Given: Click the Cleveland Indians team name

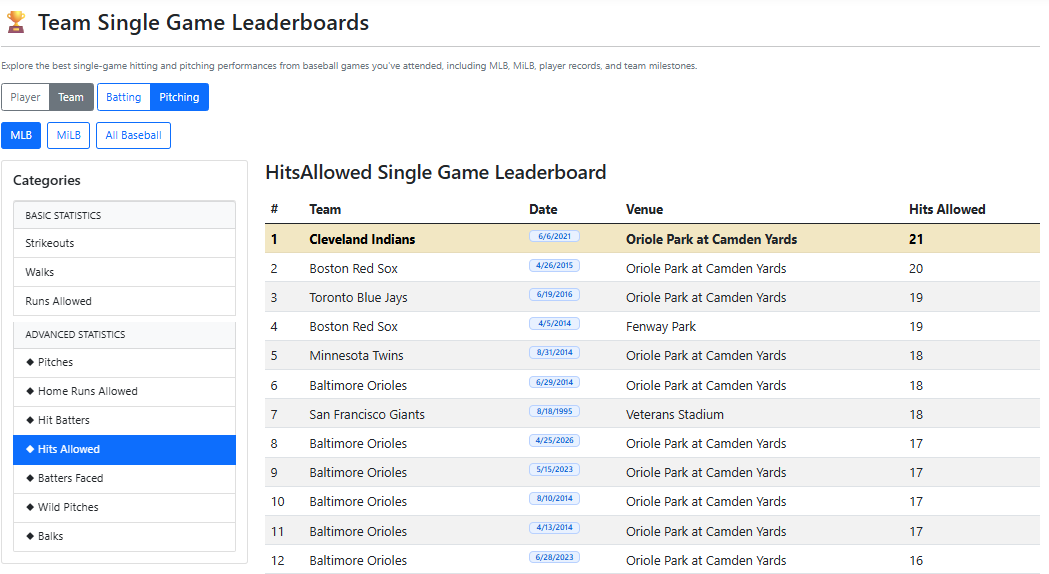Looking at the screenshot, I should click(x=362, y=240).
